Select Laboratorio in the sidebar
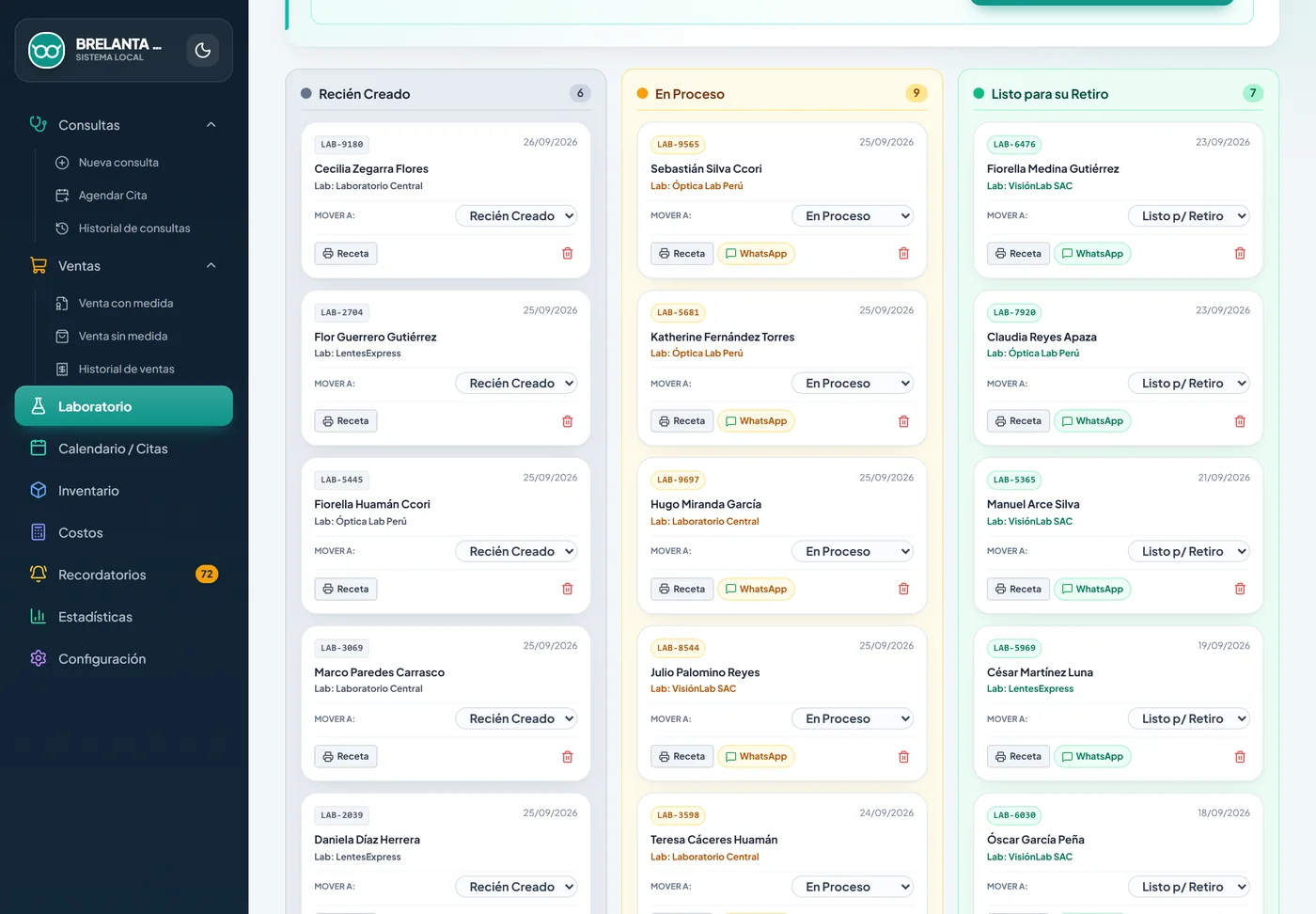Screen dimensions: 1316x914 [124, 406]
